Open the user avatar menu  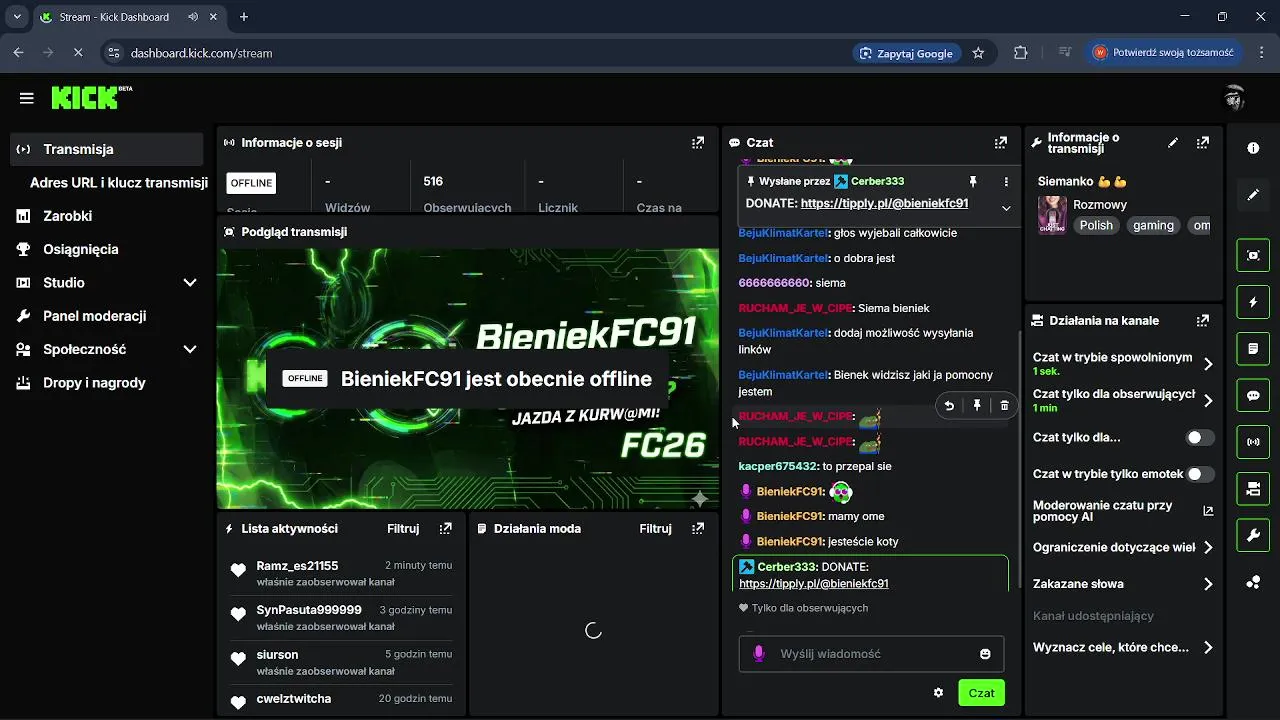[x=1235, y=97]
